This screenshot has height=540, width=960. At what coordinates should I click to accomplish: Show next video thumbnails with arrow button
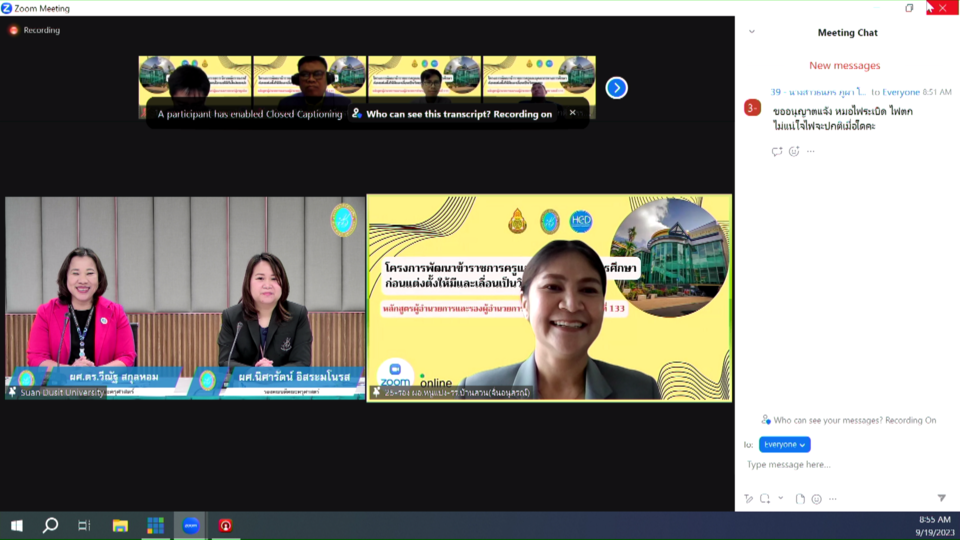point(617,88)
